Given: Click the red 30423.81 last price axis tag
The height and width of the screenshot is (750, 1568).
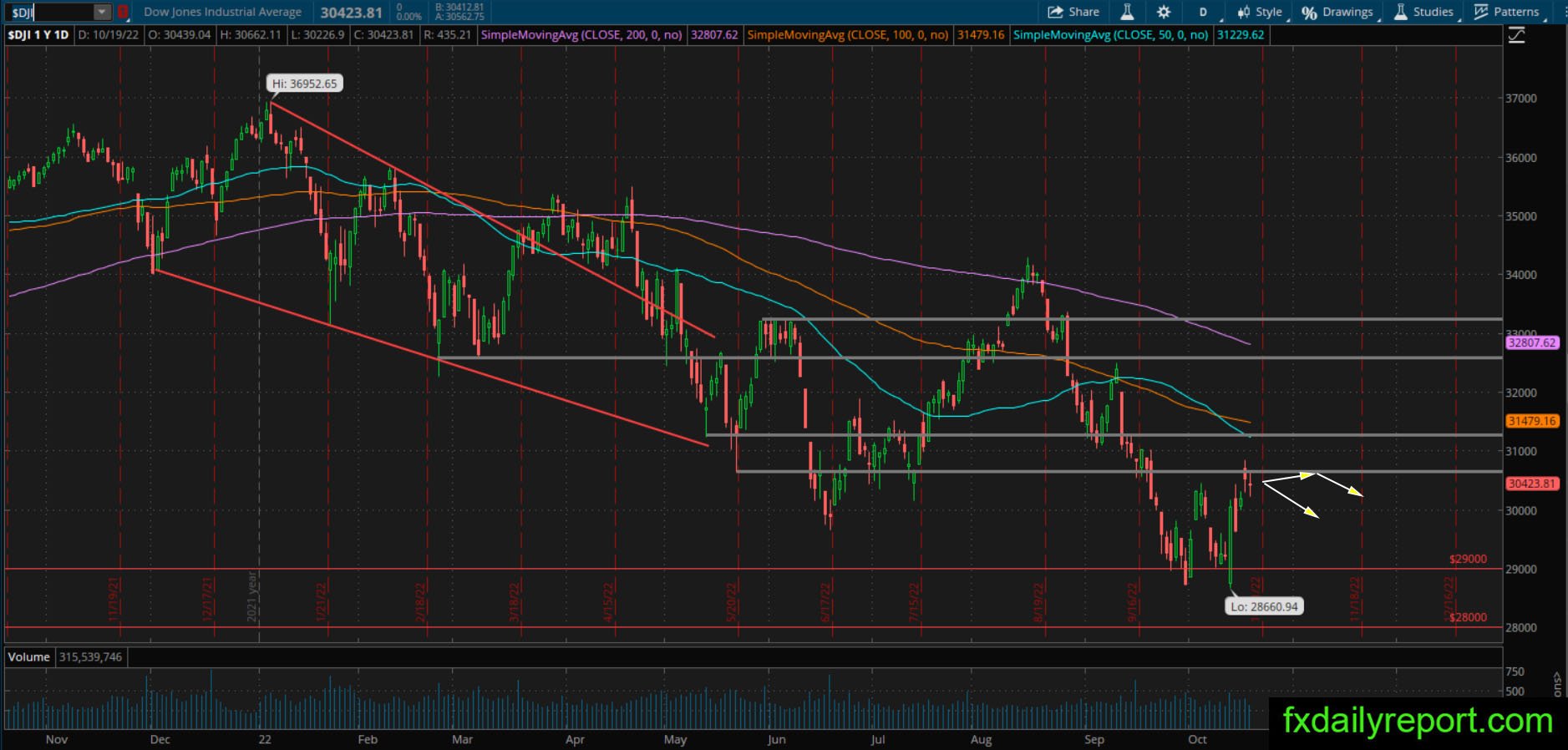Looking at the screenshot, I should click(x=1532, y=484).
